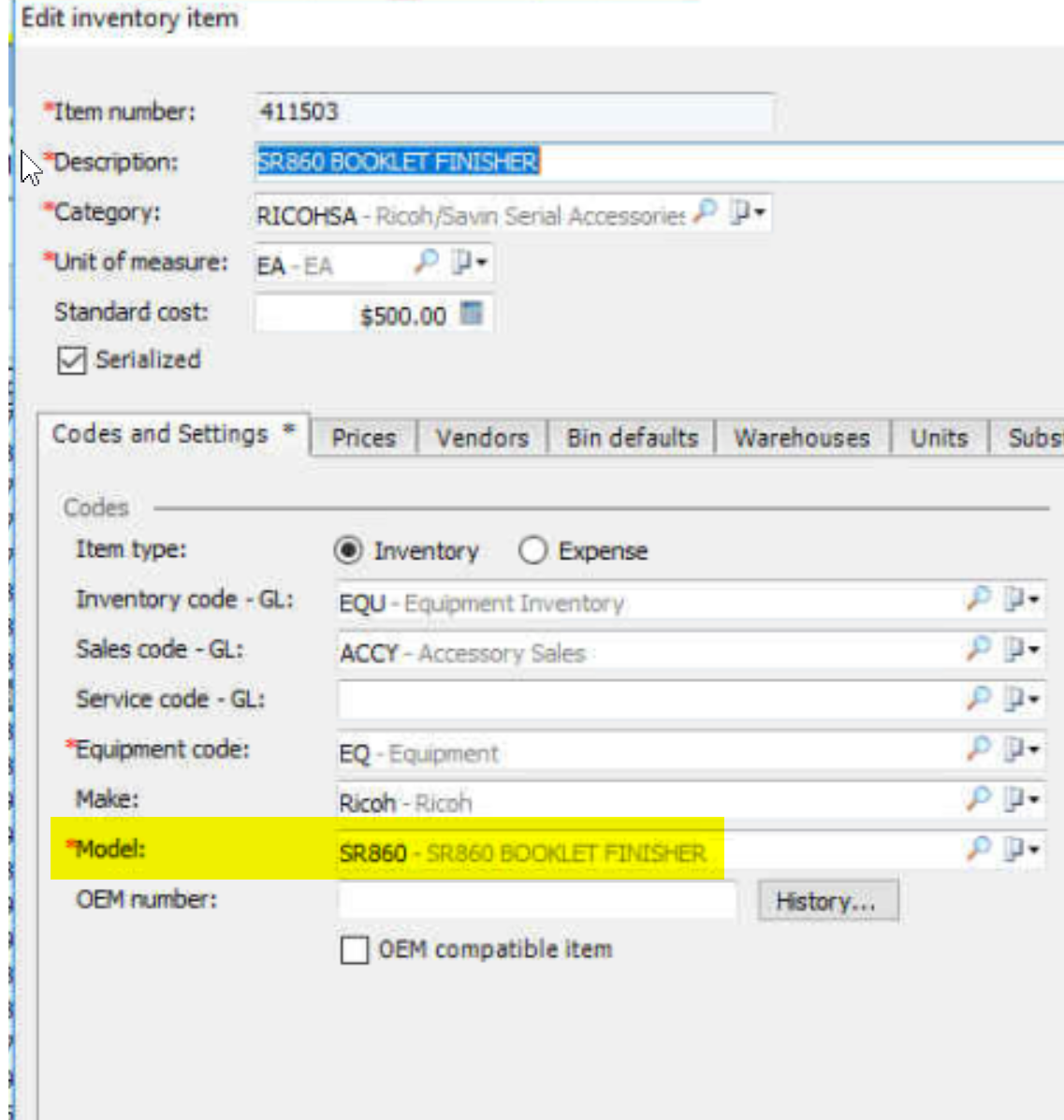1064x1120 pixels.
Task: Expand Unit of measure action dropdown
Action: click(470, 262)
